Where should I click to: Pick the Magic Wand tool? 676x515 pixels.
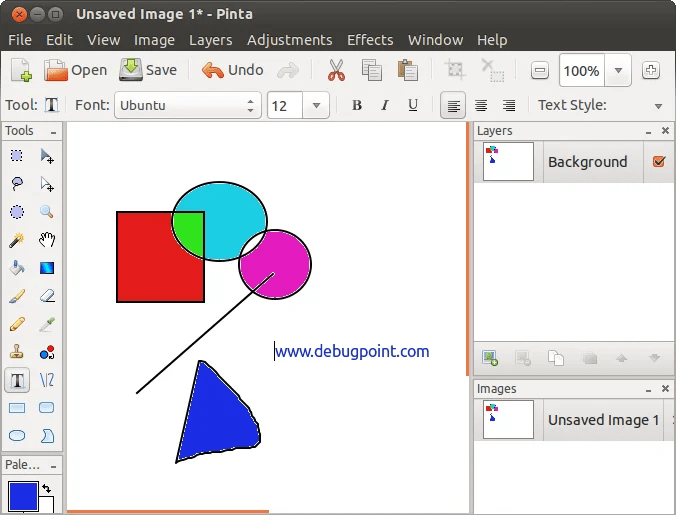tap(17, 240)
